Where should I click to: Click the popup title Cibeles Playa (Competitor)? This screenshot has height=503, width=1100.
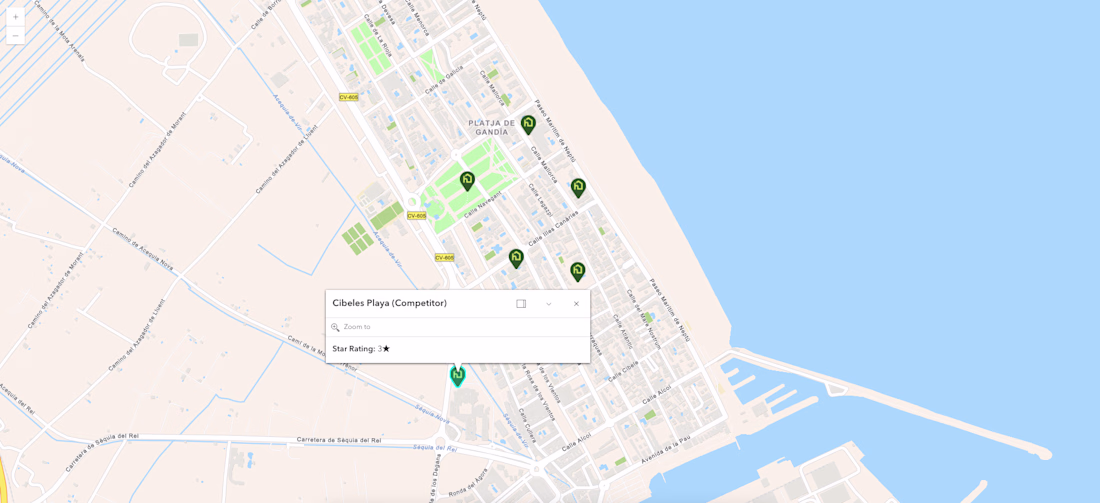click(x=389, y=303)
